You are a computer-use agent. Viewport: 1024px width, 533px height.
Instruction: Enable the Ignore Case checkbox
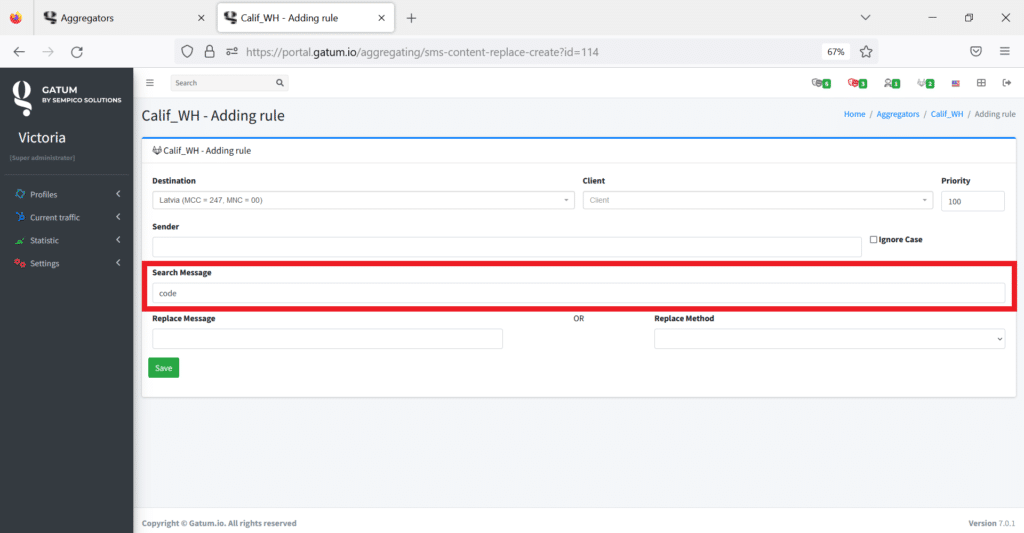pyautogui.click(x=873, y=240)
